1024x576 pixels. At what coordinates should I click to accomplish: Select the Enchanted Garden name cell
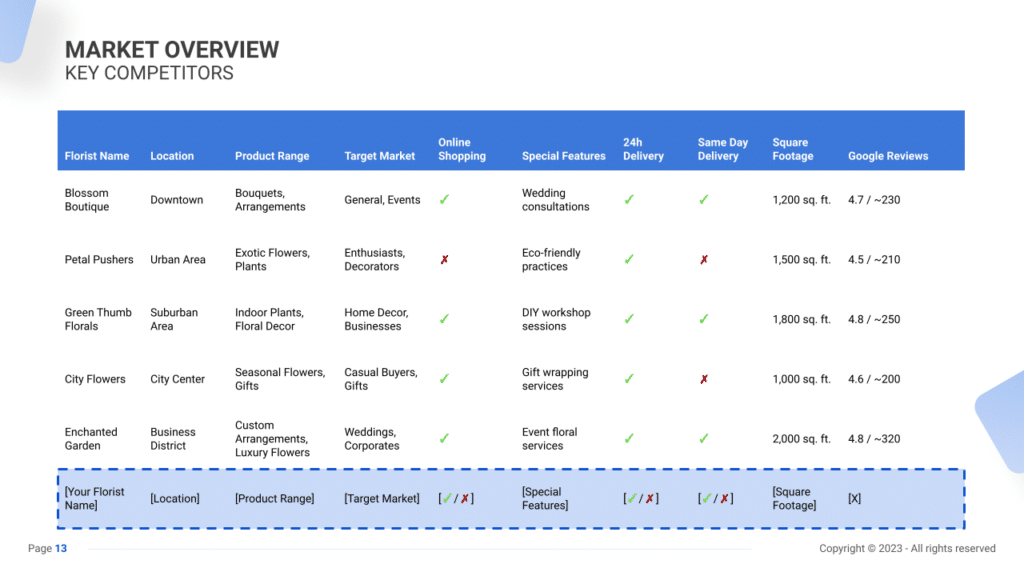(91, 439)
